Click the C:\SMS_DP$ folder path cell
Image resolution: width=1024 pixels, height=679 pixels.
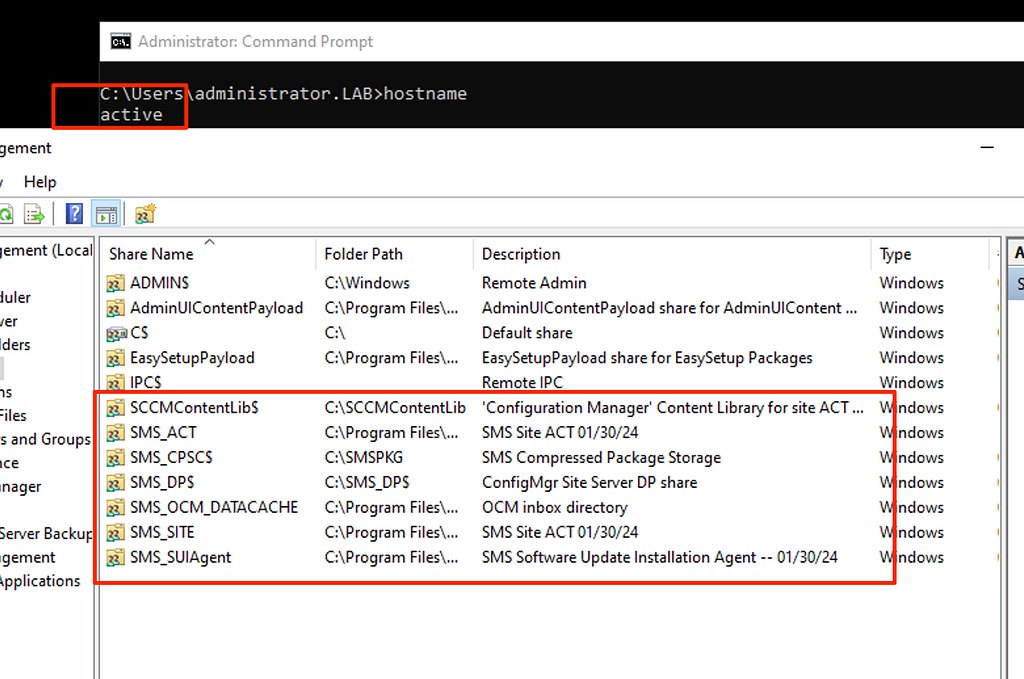(366, 482)
